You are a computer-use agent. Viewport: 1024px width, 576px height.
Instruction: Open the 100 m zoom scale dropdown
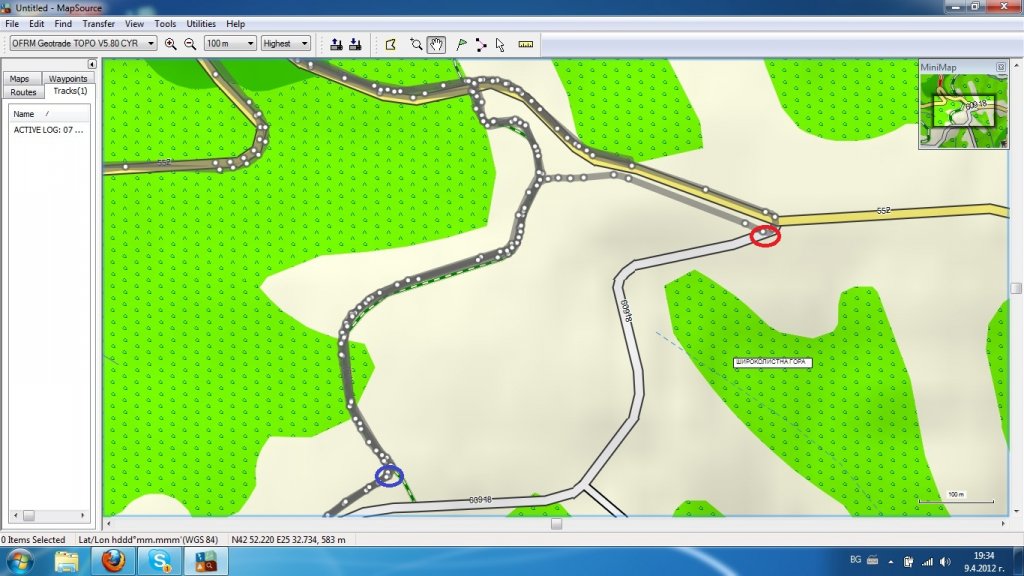click(230, 43)
